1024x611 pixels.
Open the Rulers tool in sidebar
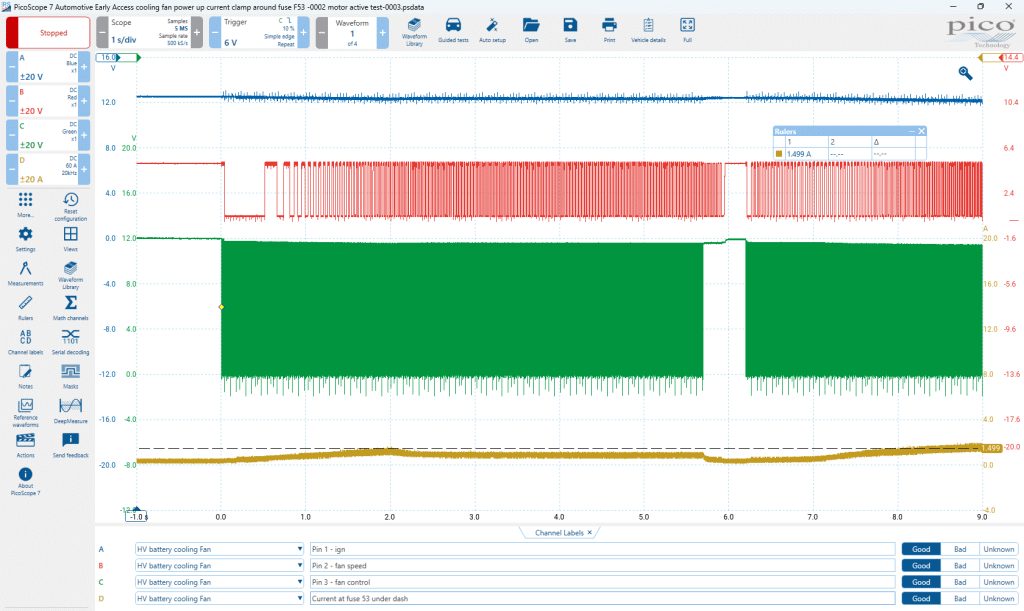pyautogui.click(x=25, y=307)
